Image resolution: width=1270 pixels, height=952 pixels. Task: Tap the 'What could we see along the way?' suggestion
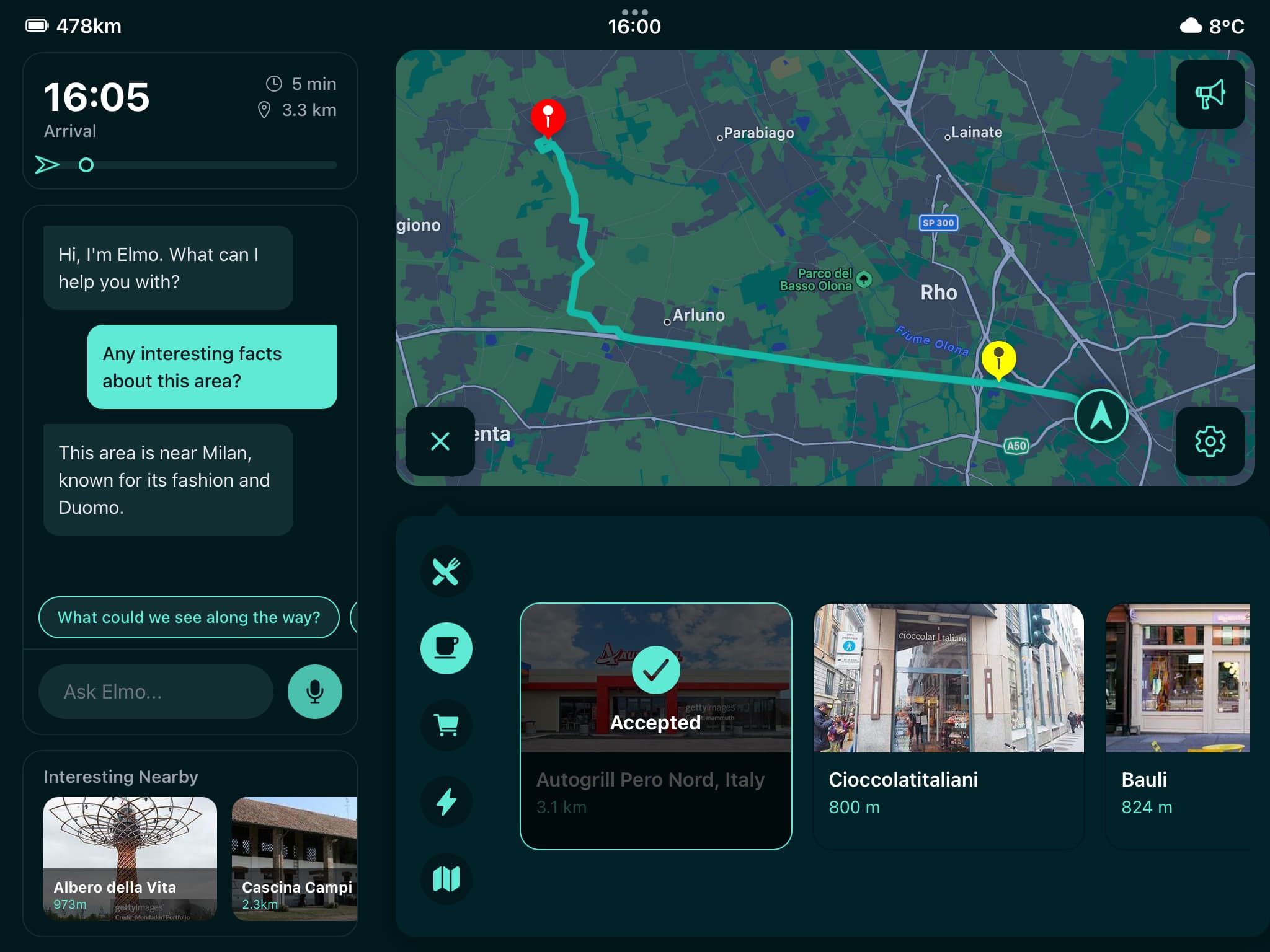189,617
